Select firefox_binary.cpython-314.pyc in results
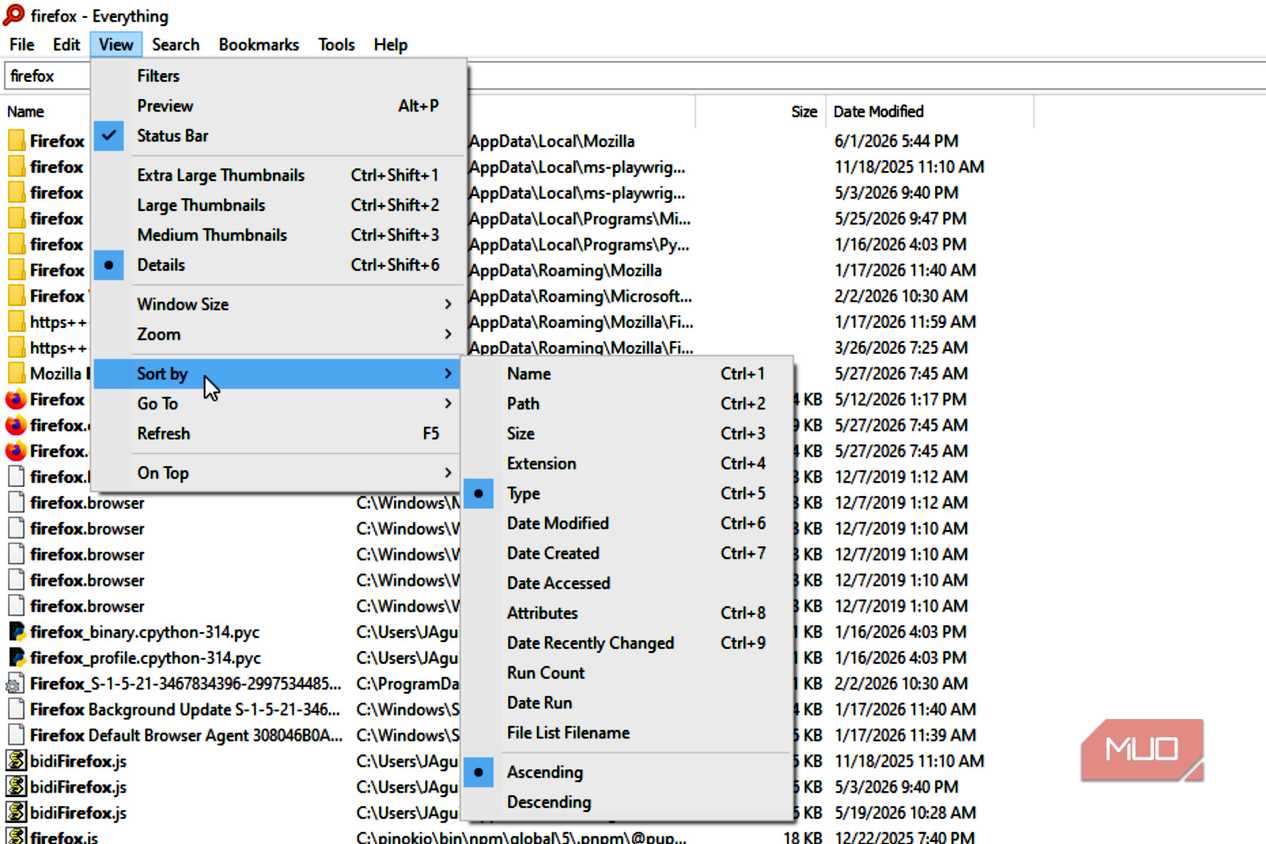The width and height of the screenshot is (1266, 844). (145, 632)
